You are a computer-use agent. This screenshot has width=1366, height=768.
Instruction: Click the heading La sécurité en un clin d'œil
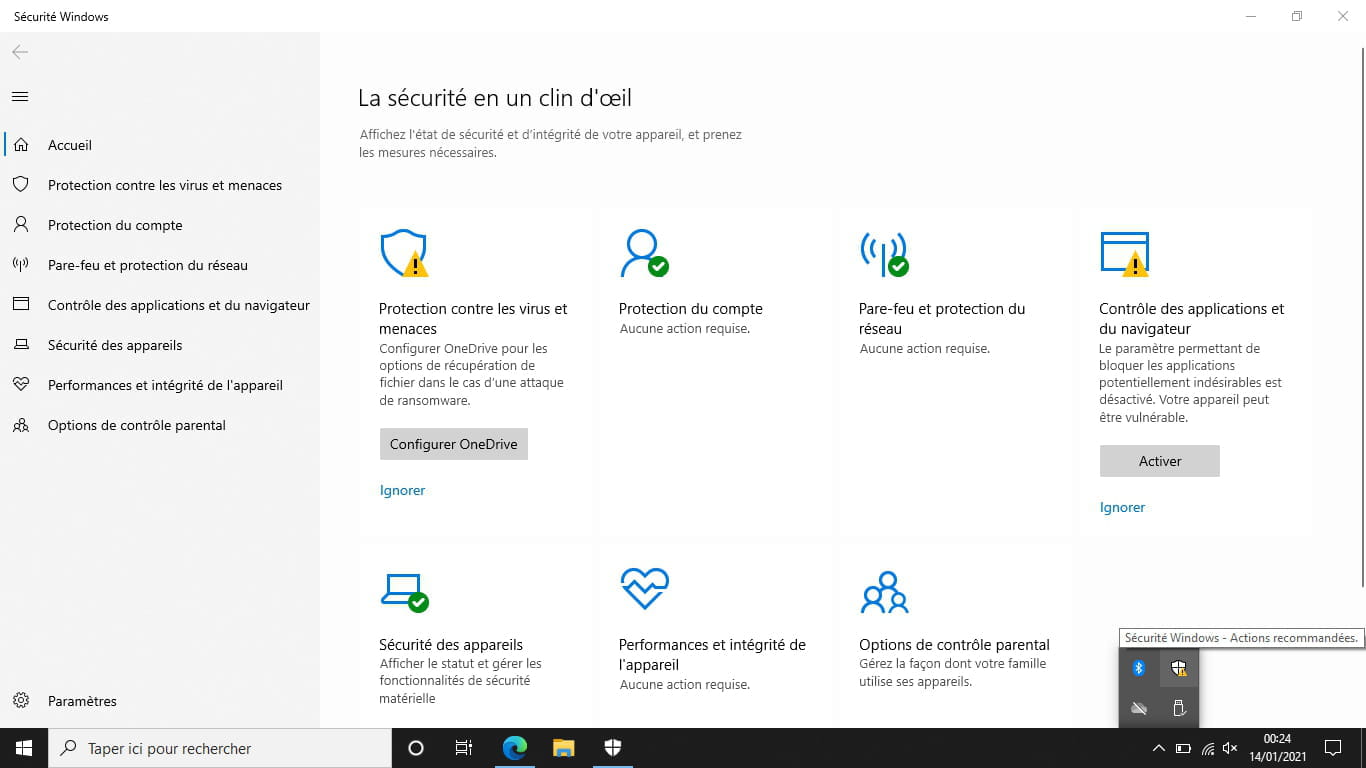point(495,98)
